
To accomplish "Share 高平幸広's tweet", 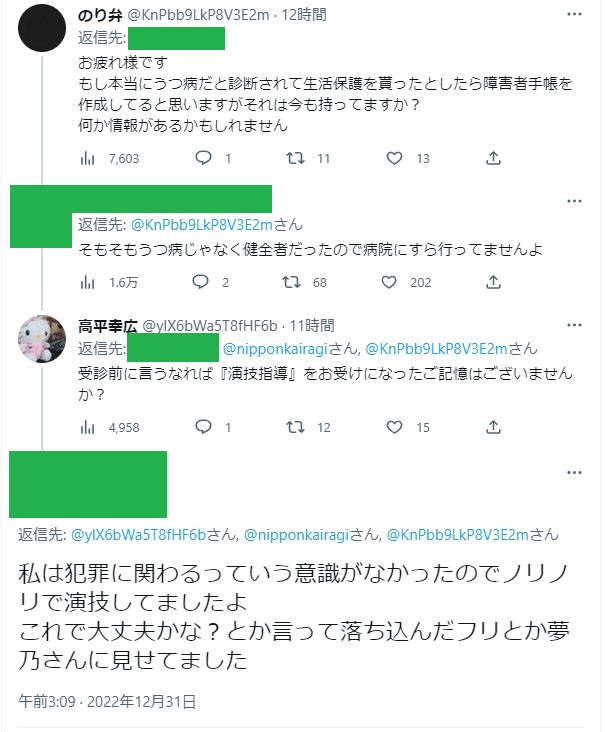I will tap(493, 427).
